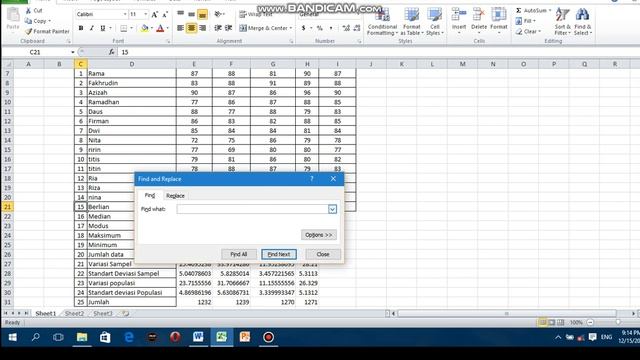Click Merge & Center
Image resolution: width=640 pixels, height=360 pixels.
(x=263, y=28)
